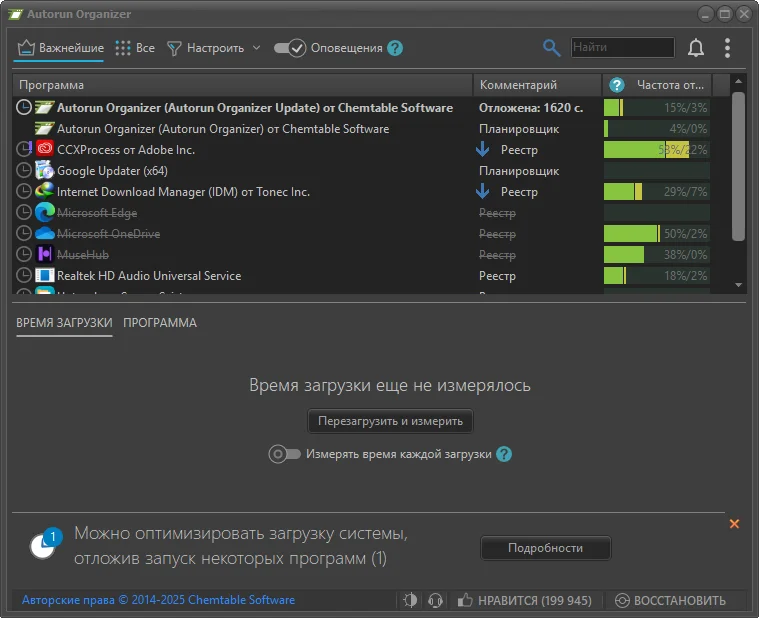Screen dimensions: 759x618
Task: Enable Измерять время каждой загрузки toggle
Action: tap(285, 454)
